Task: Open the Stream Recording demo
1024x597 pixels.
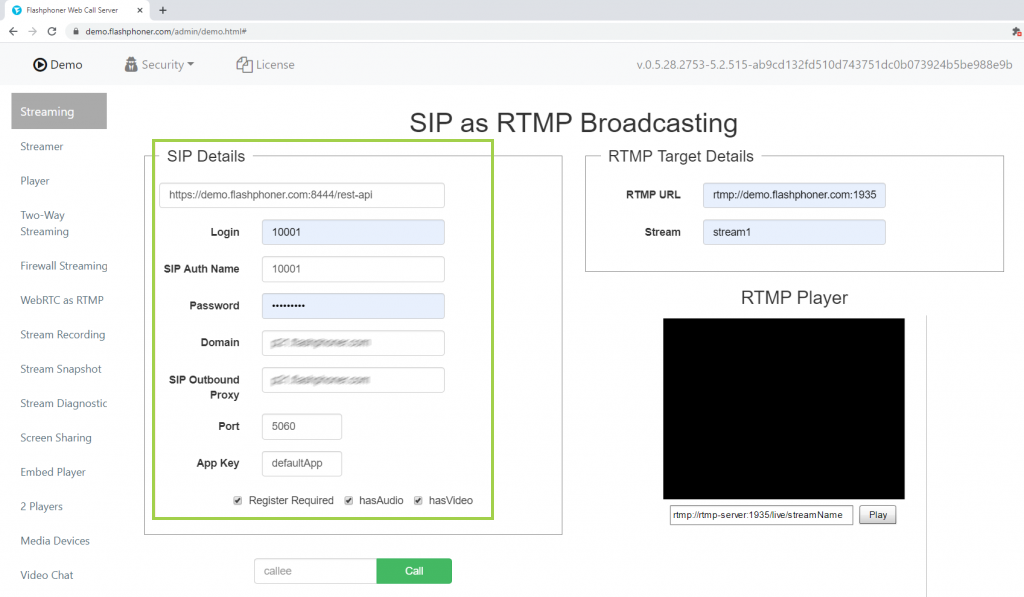Action: pyautogui.click(x=63, y=334)
